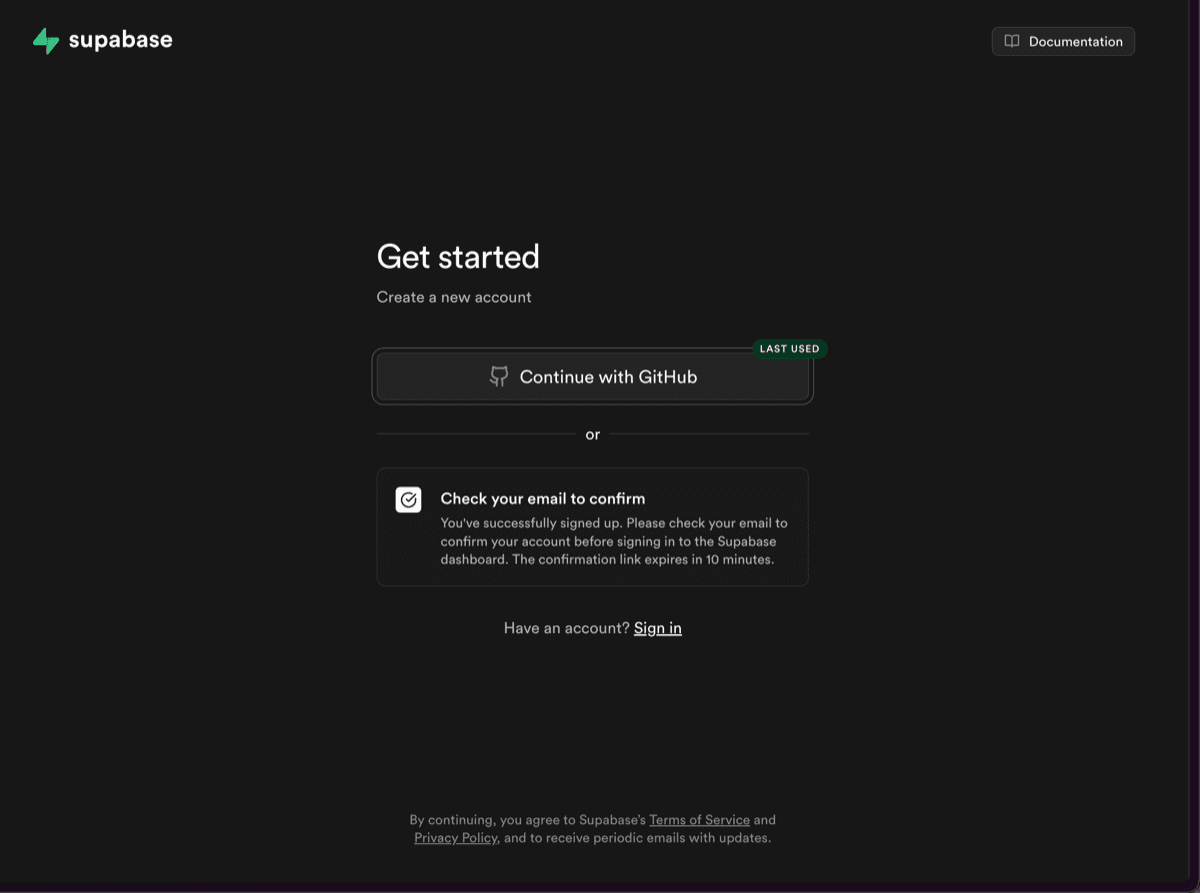The image size is (1200, 893).
Task: Click the 'Create a new account' subtitle
Action: coord(454,297)
